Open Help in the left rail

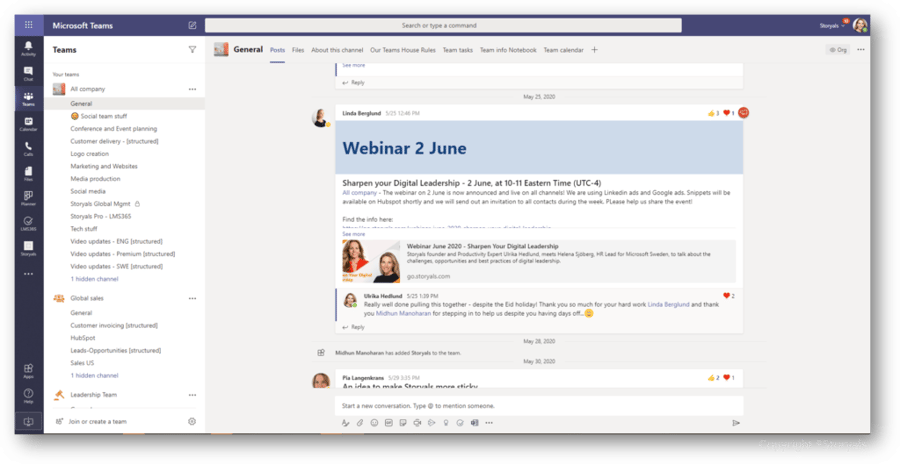pyautogui.click(x=28, y=396)
